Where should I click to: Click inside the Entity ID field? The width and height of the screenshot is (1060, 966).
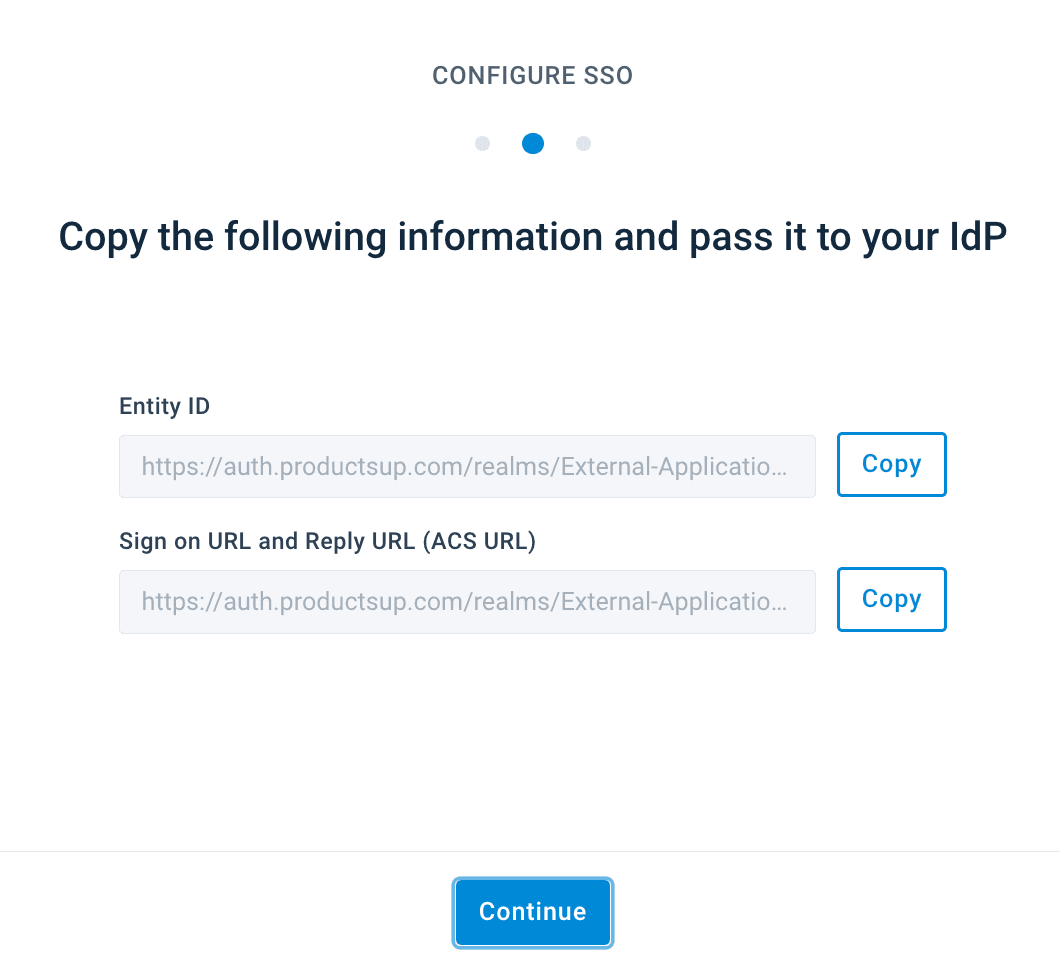click(x=467, y=466)
